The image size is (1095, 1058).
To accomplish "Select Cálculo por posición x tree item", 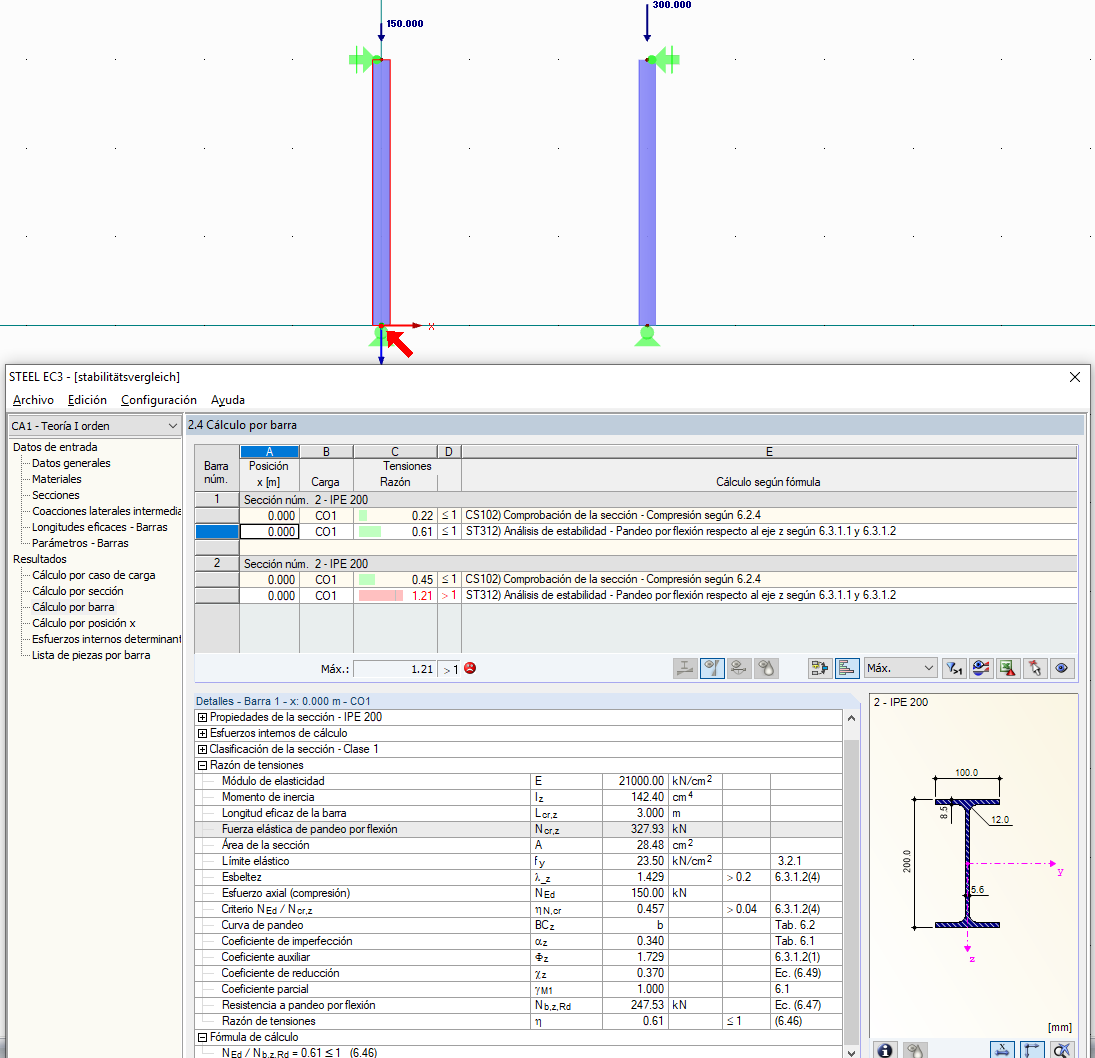I will [84, 624].
